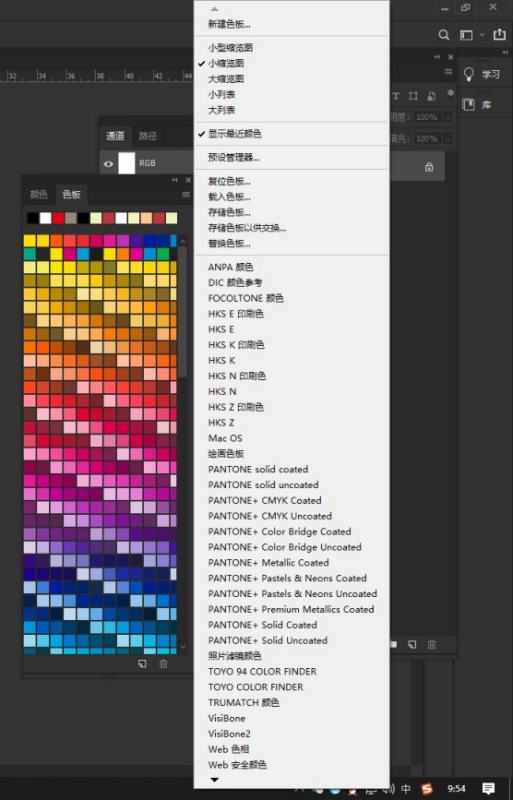Viewport: 513px width, 800px height.
Task: Pick the gray-brown recent swatch
Action: pos(71,218)
